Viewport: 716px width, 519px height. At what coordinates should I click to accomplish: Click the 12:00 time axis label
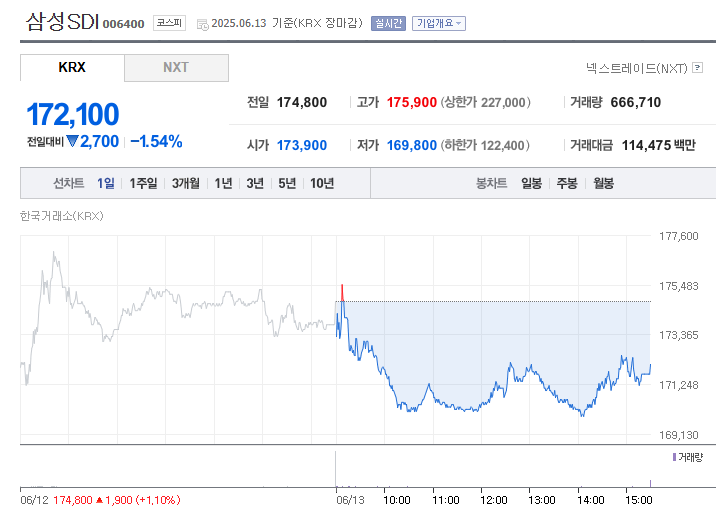tap(494, 500)
